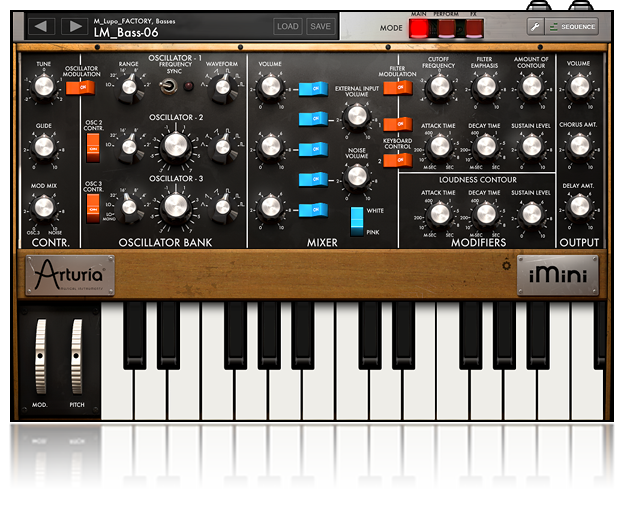Toggle Oscillator 1 mixer blue switch
Viewport: 624px width, 514px height.
tap(313, 89)
